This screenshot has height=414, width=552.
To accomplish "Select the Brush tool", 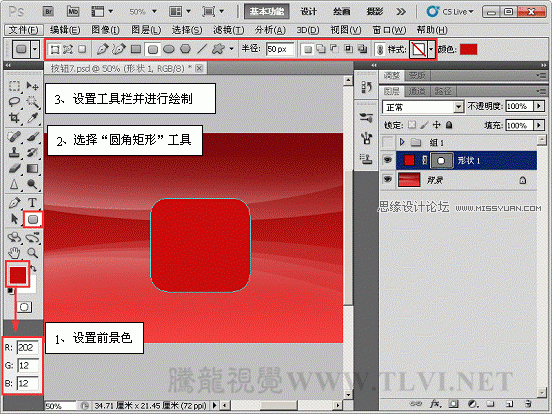I will [x=33, y=137].
